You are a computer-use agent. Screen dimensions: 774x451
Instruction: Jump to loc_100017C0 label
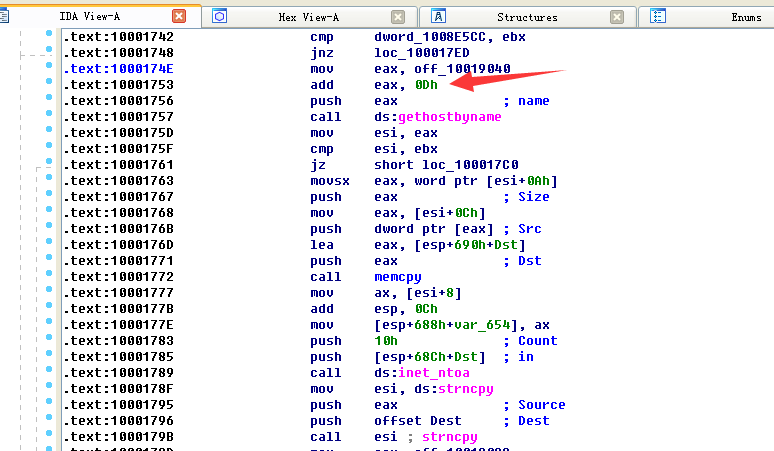coord(470,165)
